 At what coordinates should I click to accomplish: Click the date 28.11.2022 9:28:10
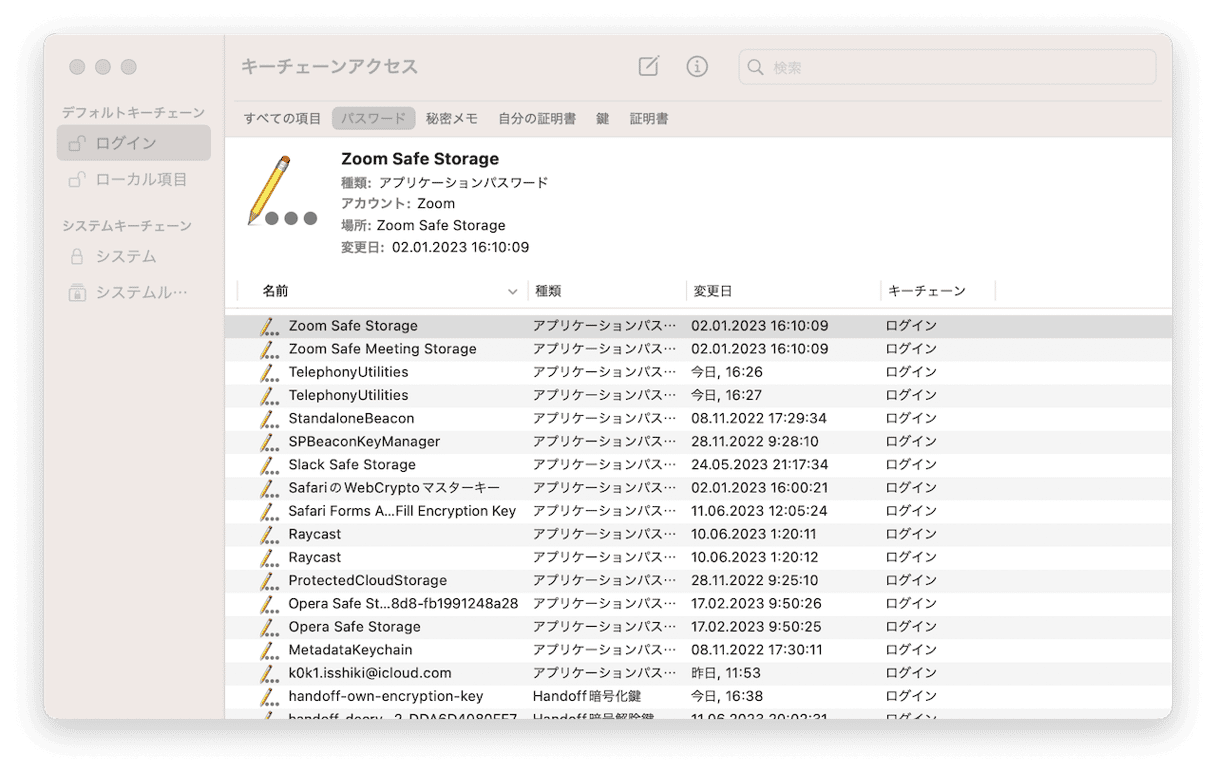point(755,441)
